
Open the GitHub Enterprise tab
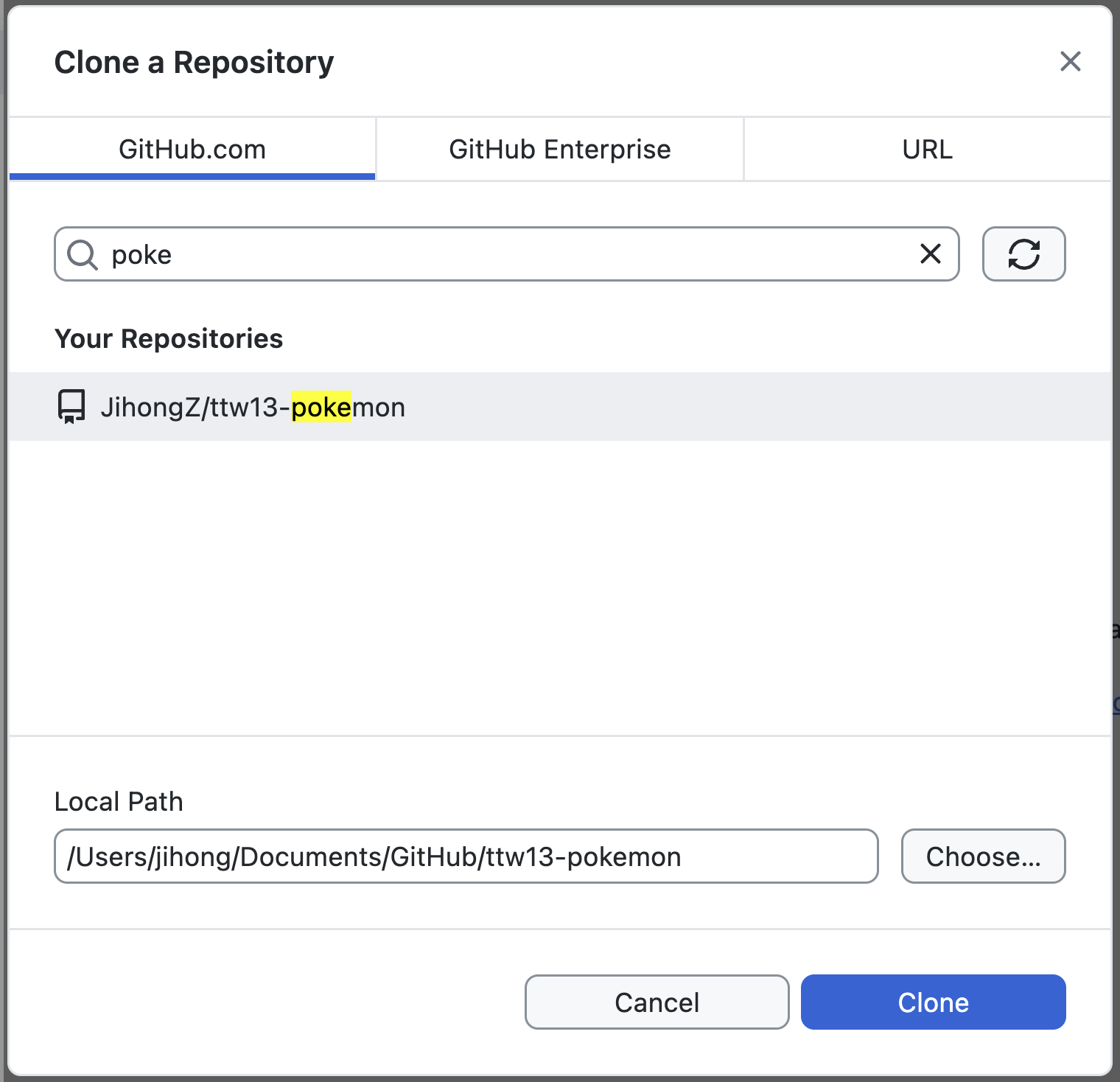pos(560,150)
